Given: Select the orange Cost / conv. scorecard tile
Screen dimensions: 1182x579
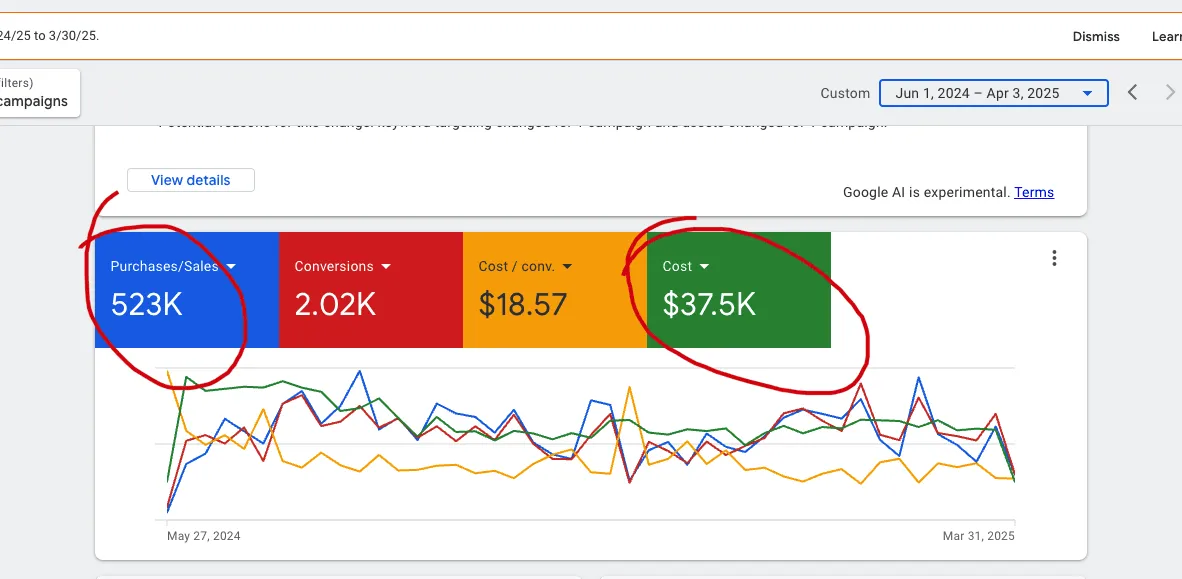Looking at the screenshot, I should point(555,290).
